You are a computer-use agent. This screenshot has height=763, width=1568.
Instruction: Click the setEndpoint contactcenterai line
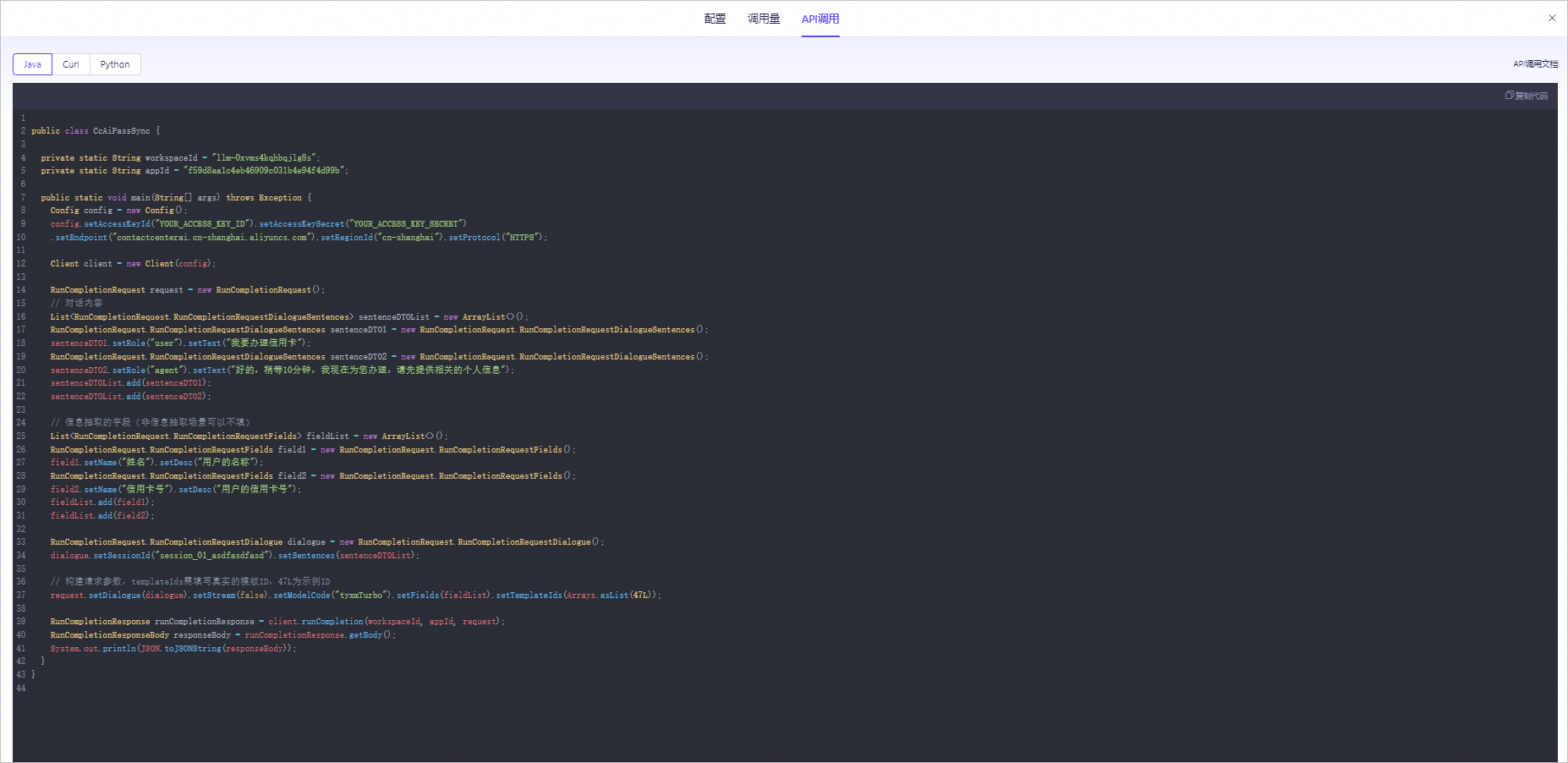pyautogui.click(x=299, y=237)
